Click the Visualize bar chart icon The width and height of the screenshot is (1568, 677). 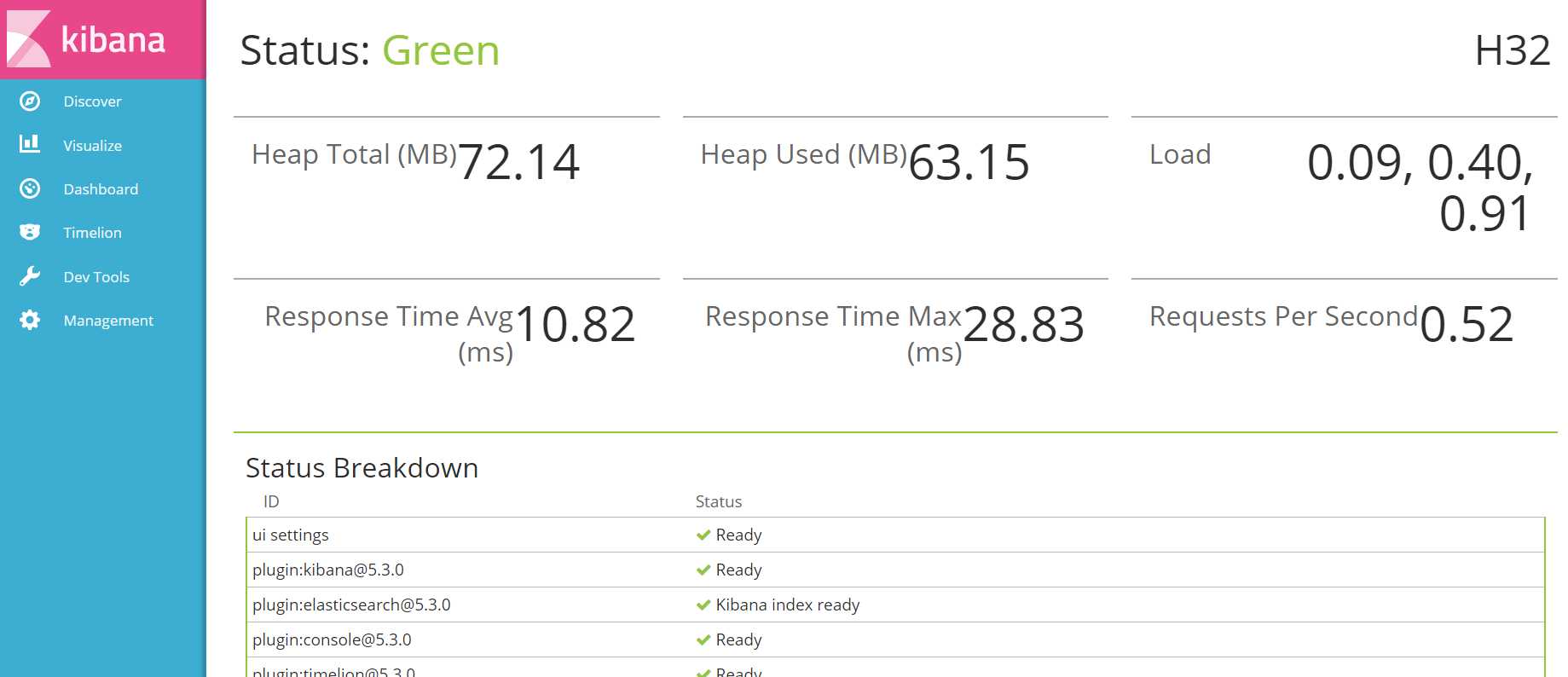(30, 143)
